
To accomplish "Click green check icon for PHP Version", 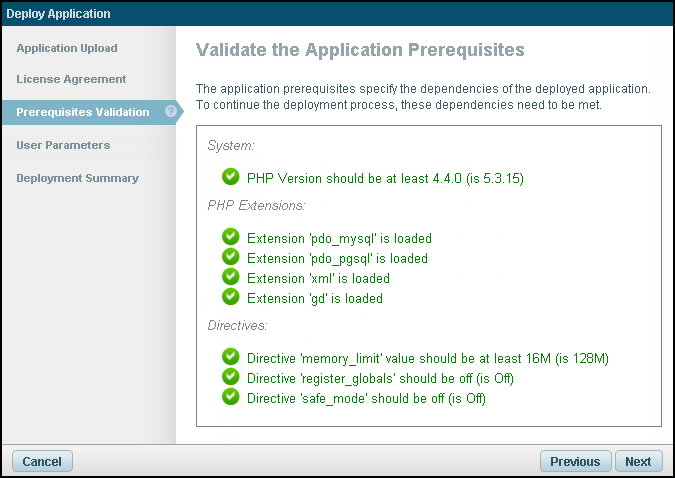I will pos(231,177).
